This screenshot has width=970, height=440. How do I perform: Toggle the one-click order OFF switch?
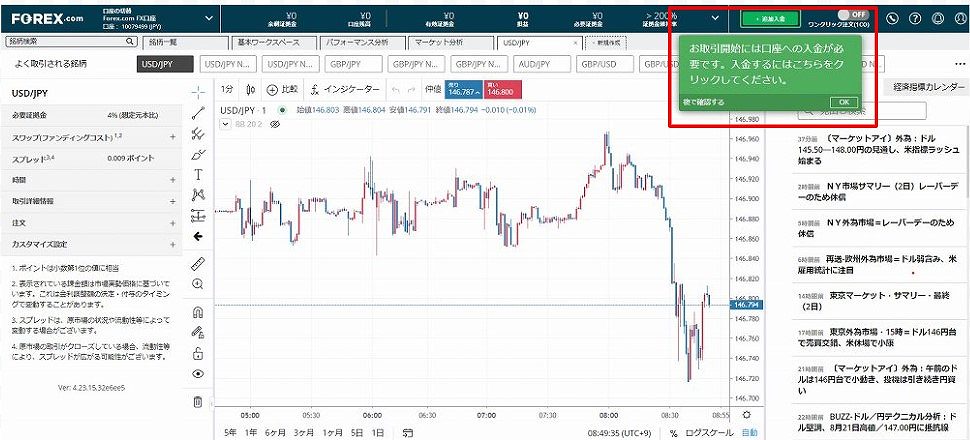pyautogui.click(x=854, y=14)
